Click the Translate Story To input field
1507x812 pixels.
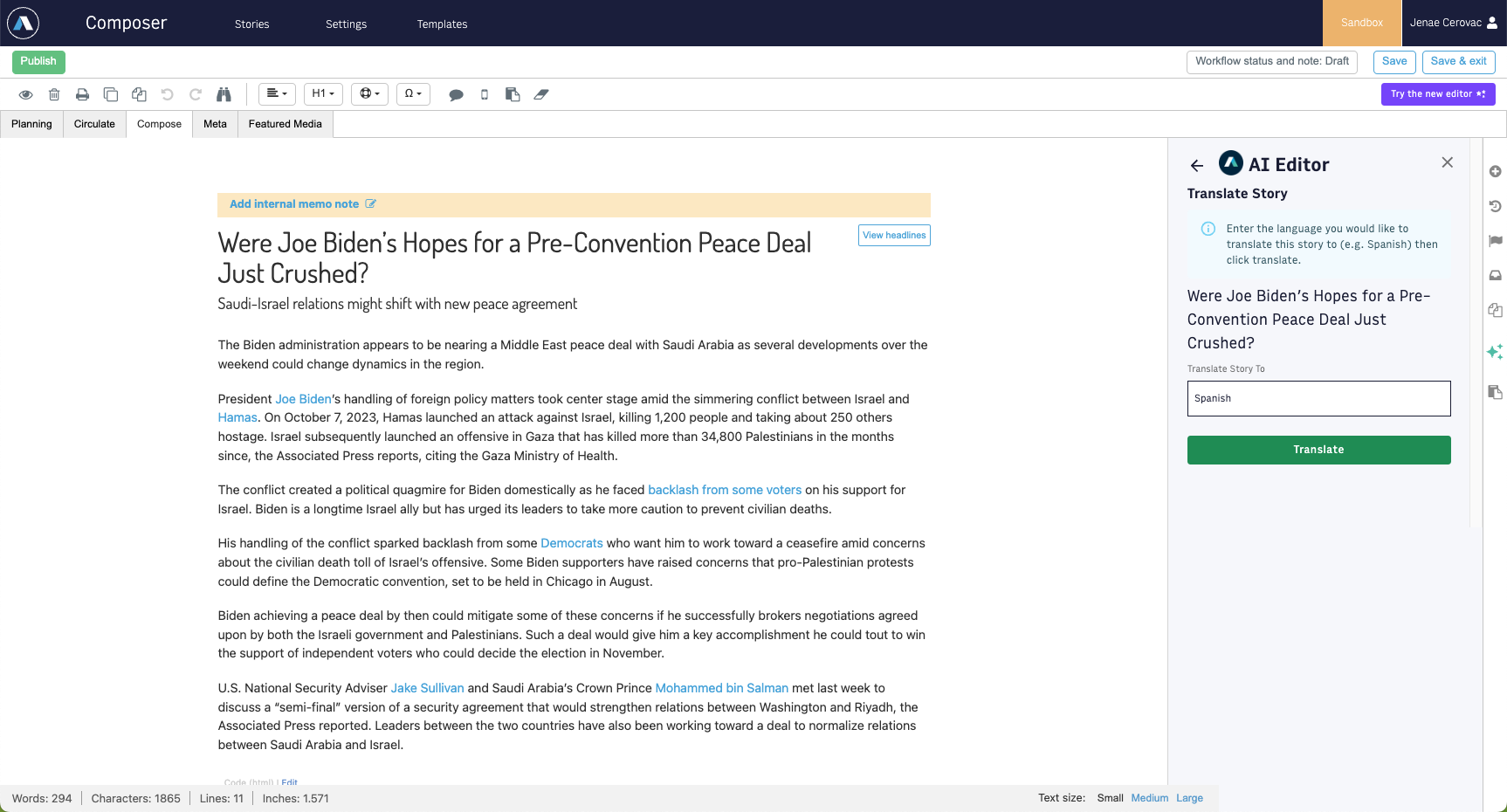pyautogui.click(x=1318, y=398)
